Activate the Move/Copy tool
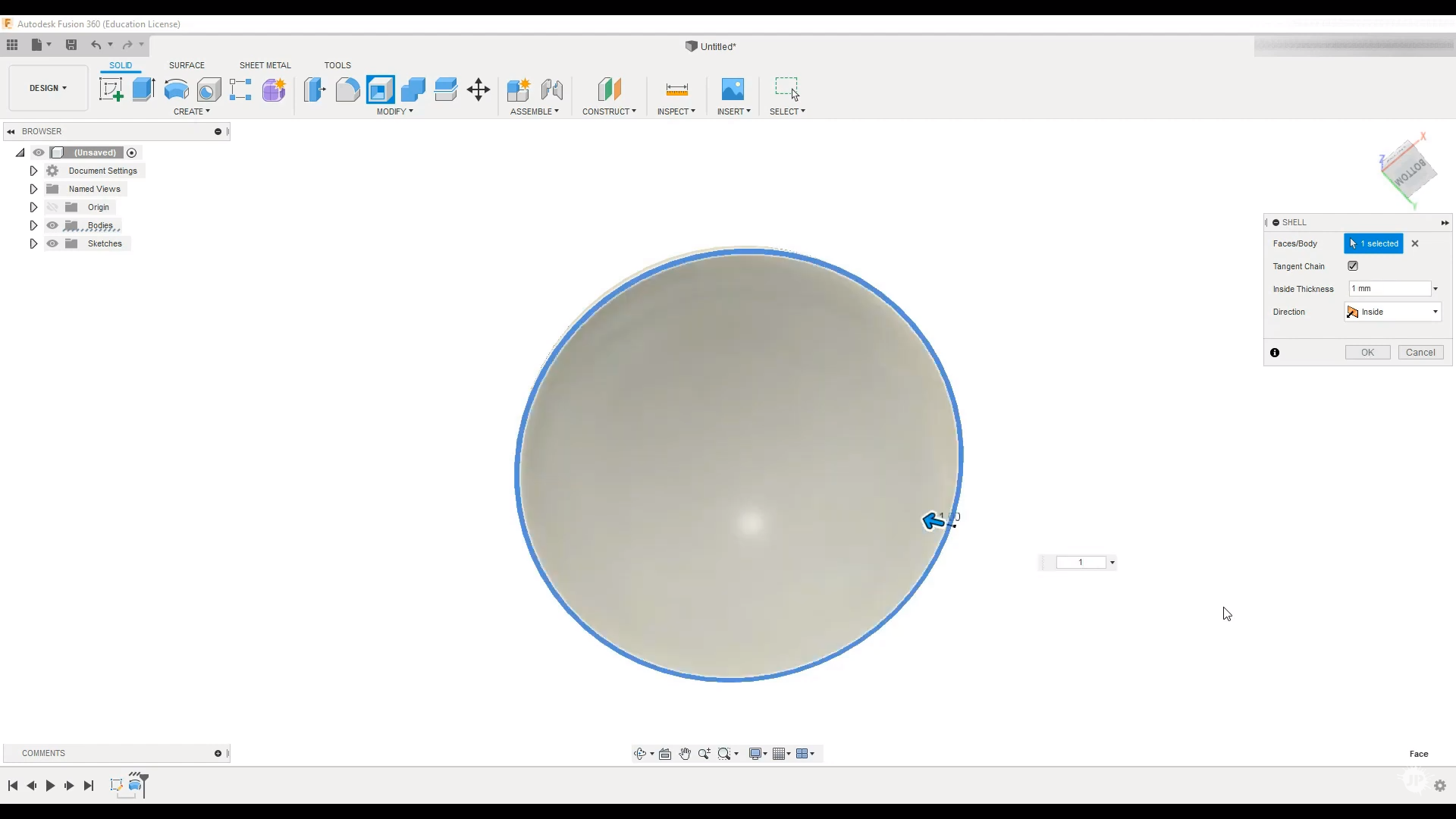 [479, 89]
